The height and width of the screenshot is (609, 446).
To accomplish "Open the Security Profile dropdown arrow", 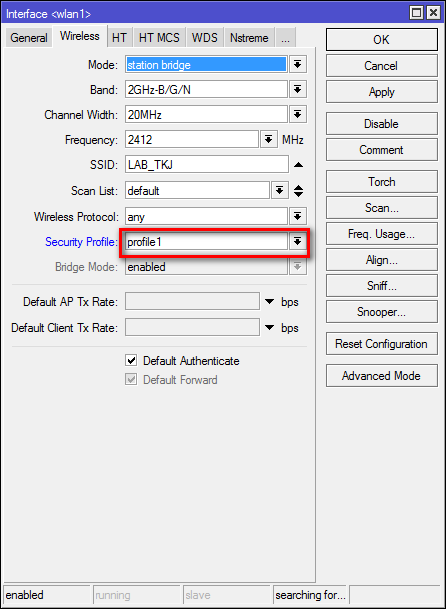I will click(298, 242).
